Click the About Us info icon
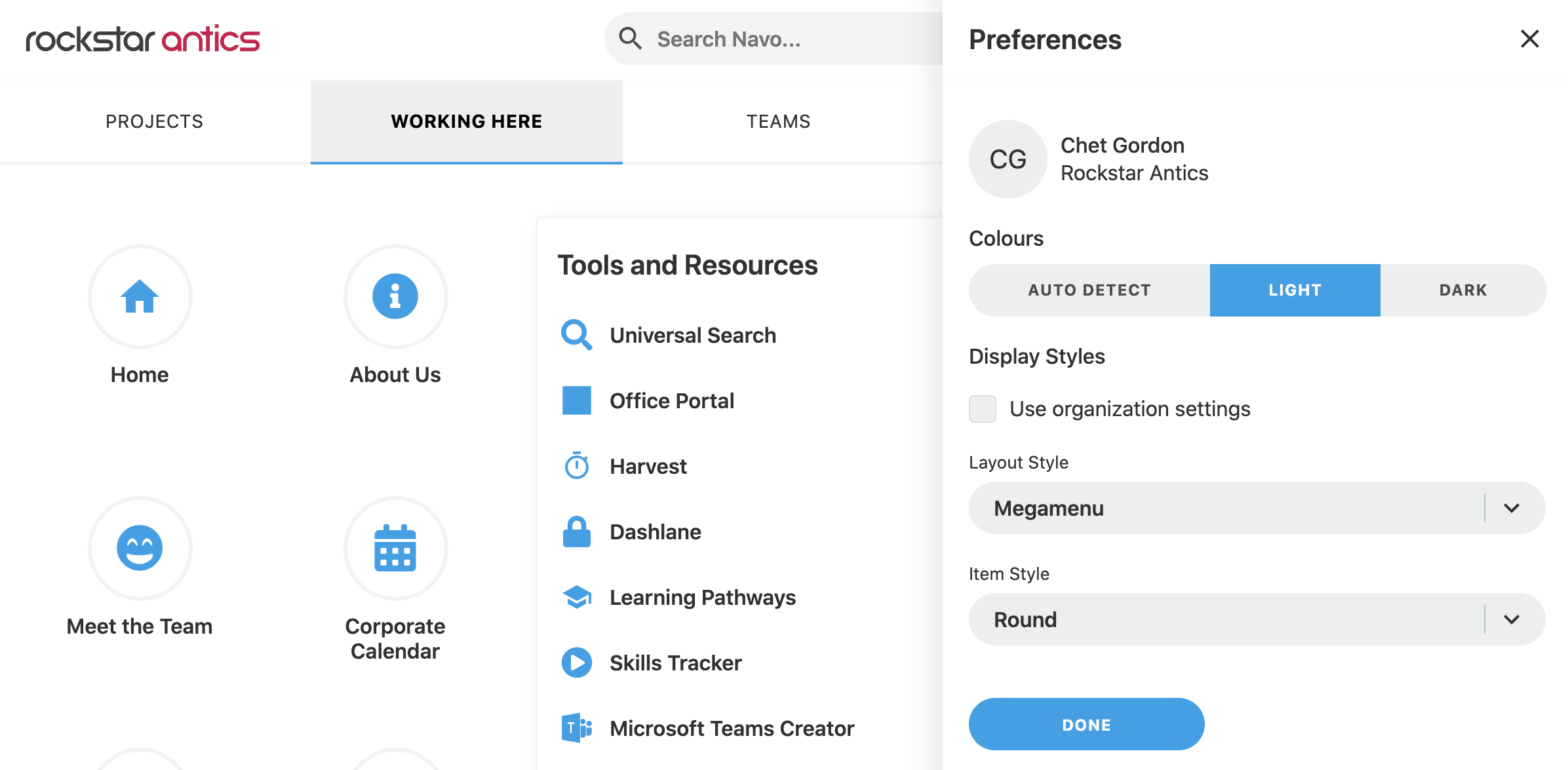The image size is (1568, 770). pos(395,297)
